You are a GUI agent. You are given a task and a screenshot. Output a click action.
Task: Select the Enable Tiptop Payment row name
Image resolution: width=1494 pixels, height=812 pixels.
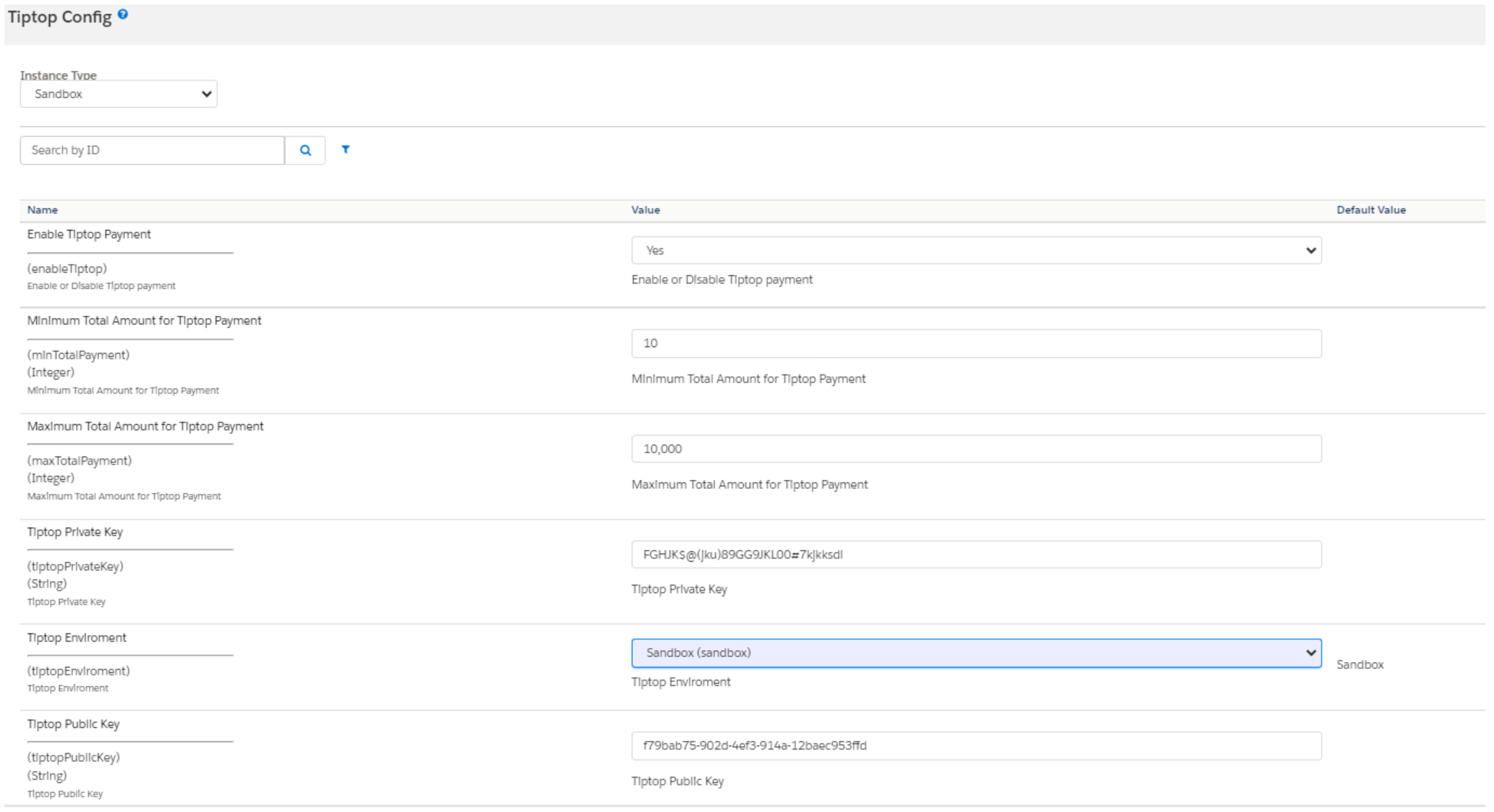89,234
